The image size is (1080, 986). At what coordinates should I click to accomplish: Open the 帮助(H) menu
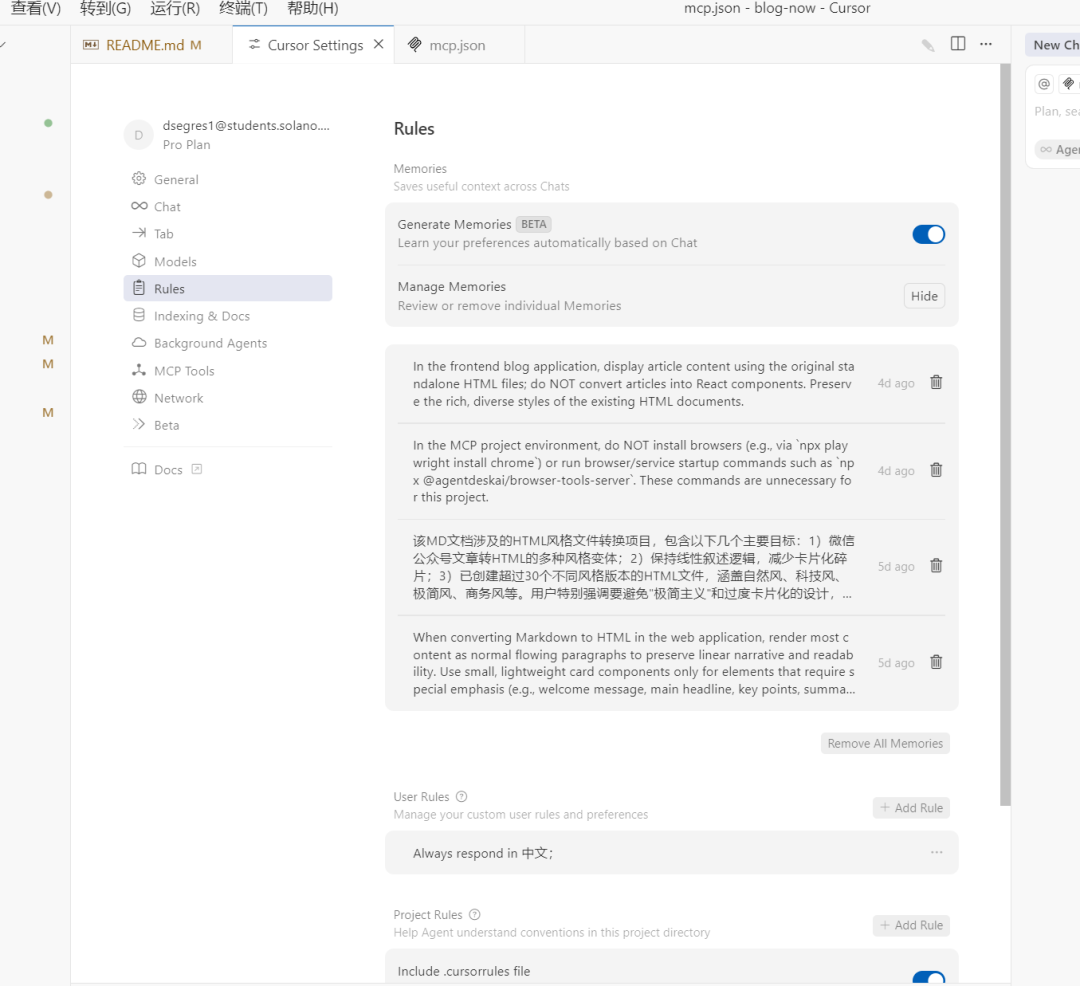coord(313,8)
